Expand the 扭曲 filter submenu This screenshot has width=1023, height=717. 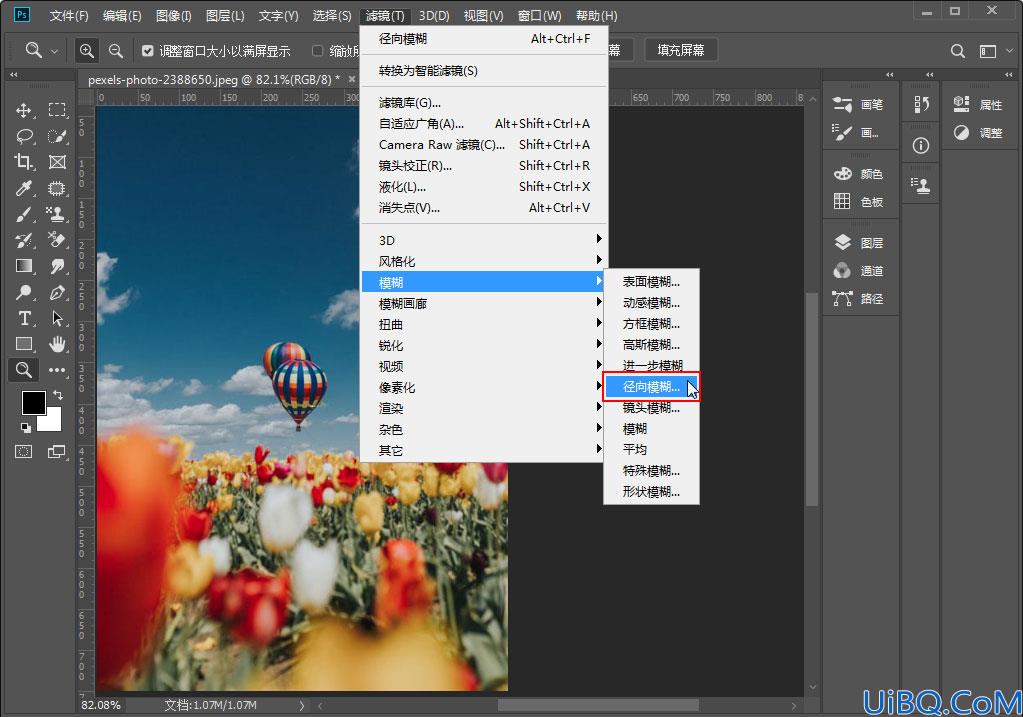[483, 324]
